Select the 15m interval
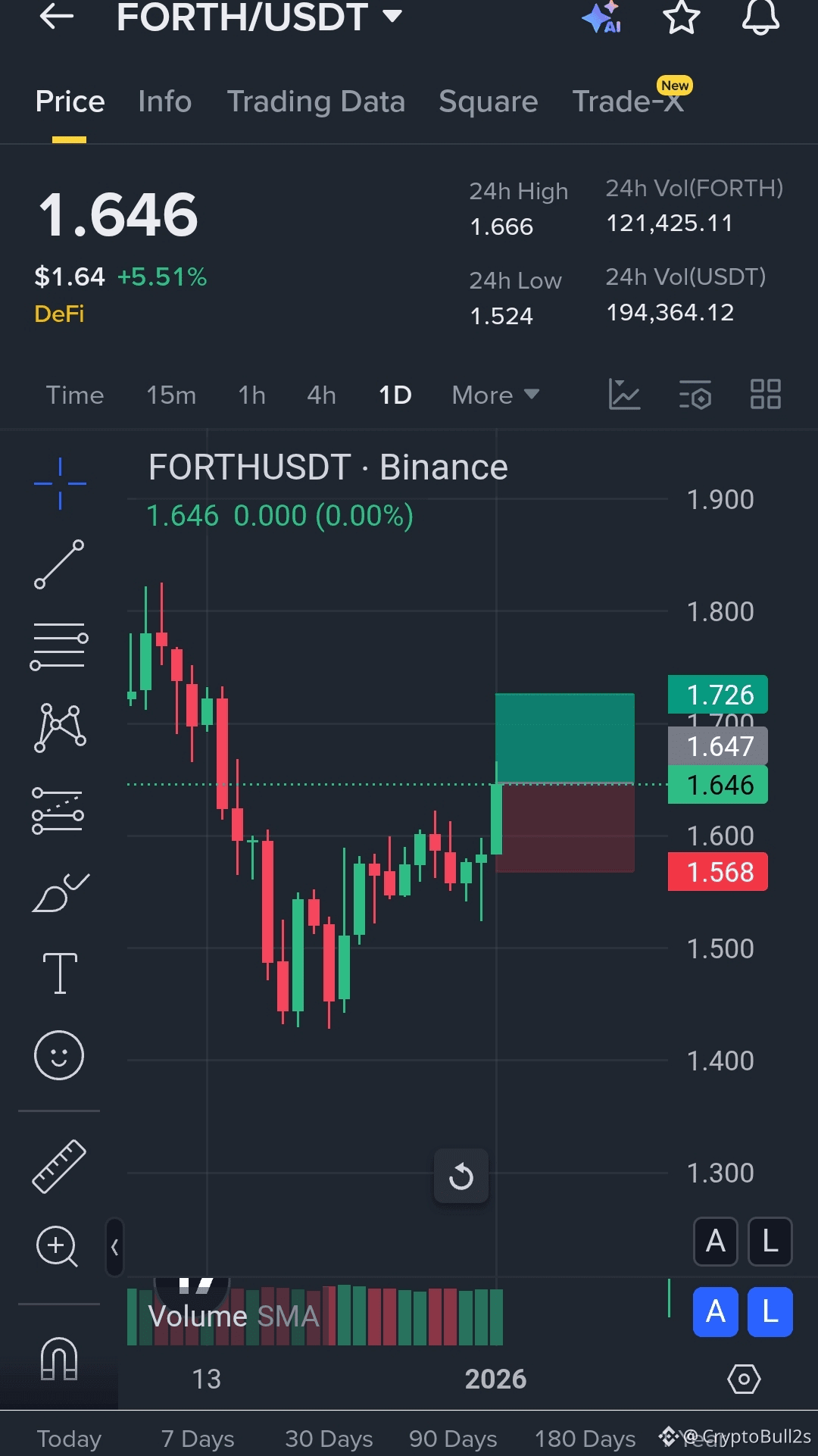Viewport: 818px width, 1456px height. [171, 395]
